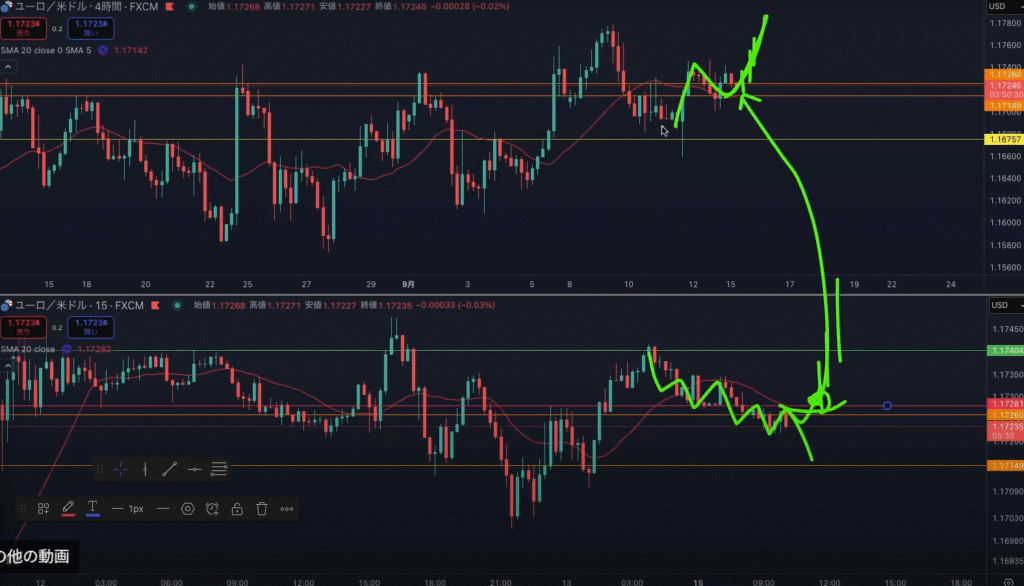Toggle the lock on selected drawing
The width and height of the screenshot is (1024, 586).
click(237, 509)
